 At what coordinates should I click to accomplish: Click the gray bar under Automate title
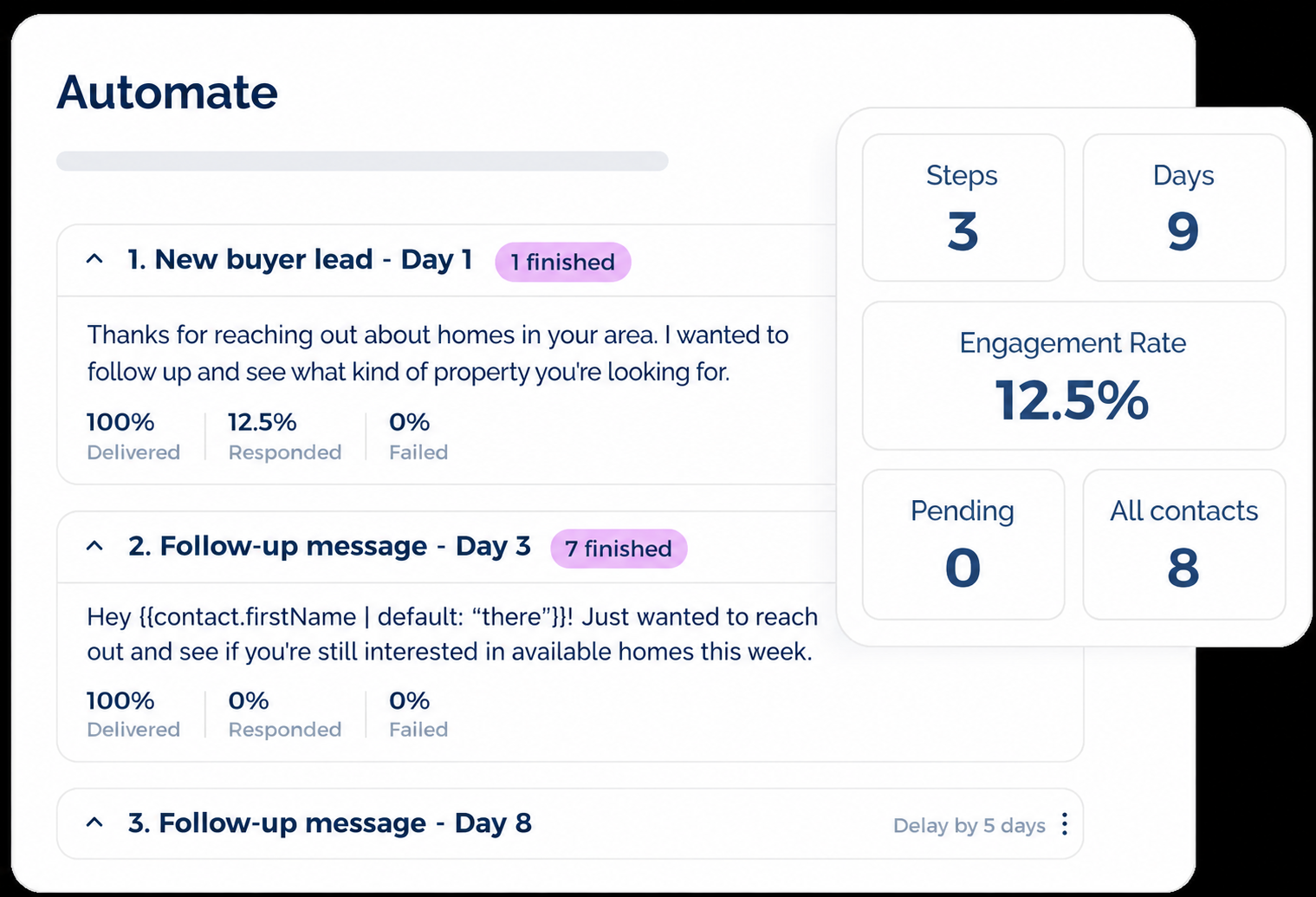(x=362, y=161)
